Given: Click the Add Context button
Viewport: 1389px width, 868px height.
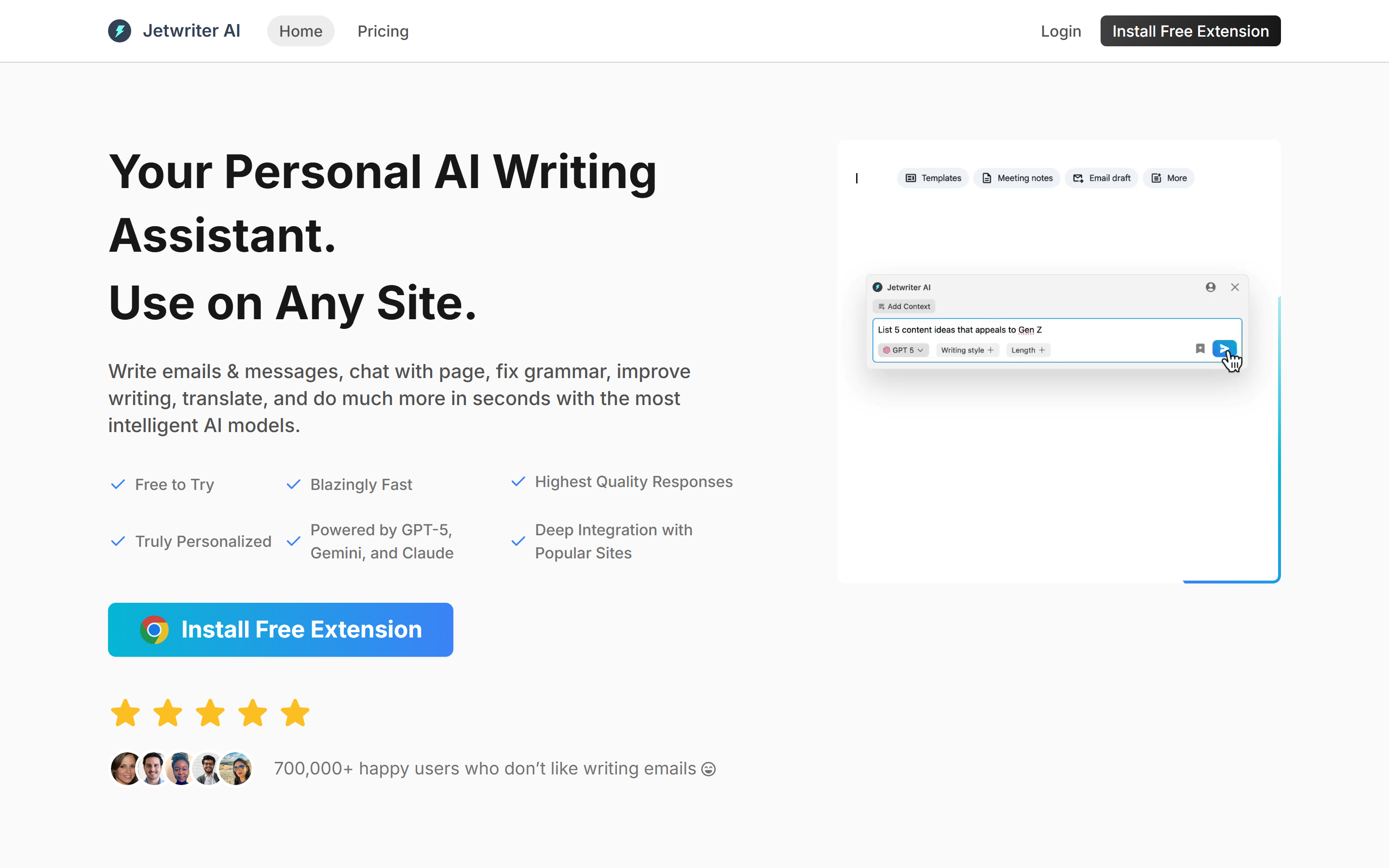Looking at the screenshot, I should [903, 307].
